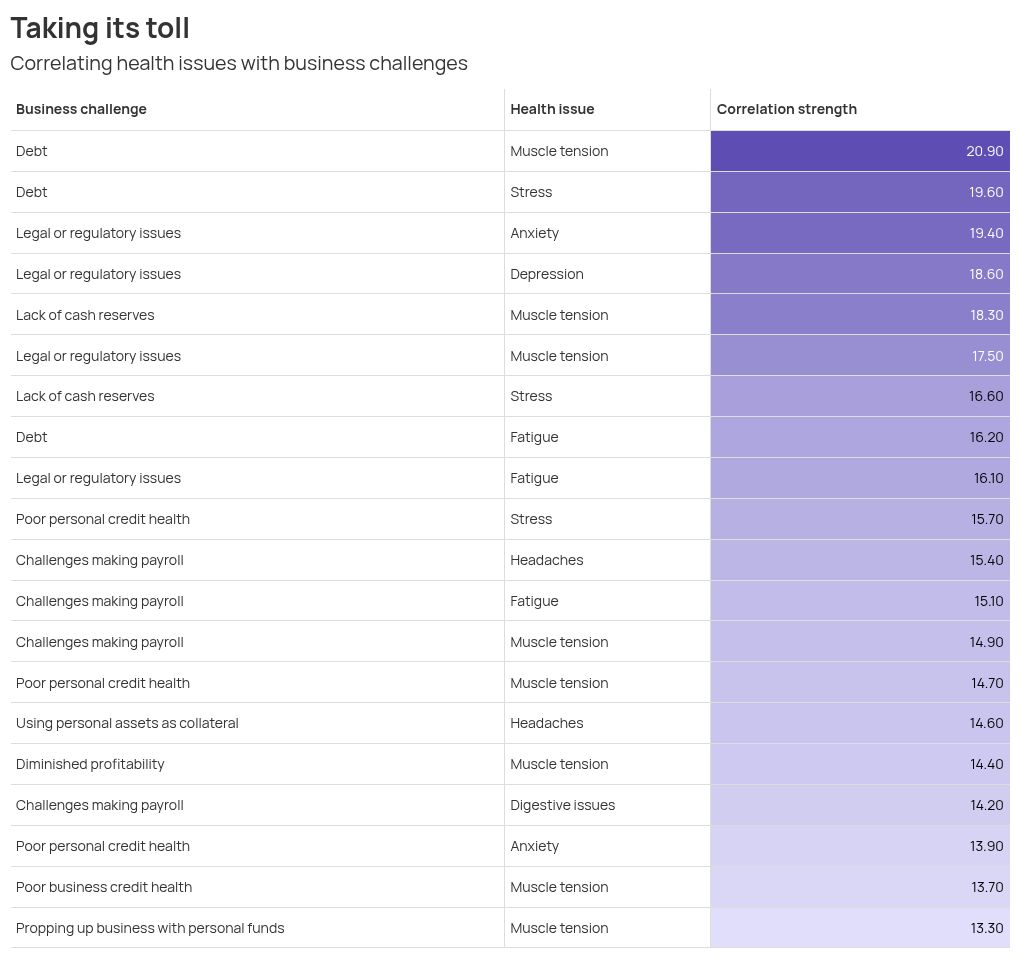Click the 20.90 correlation value bar
The image size is (1020, 959).
860,151
